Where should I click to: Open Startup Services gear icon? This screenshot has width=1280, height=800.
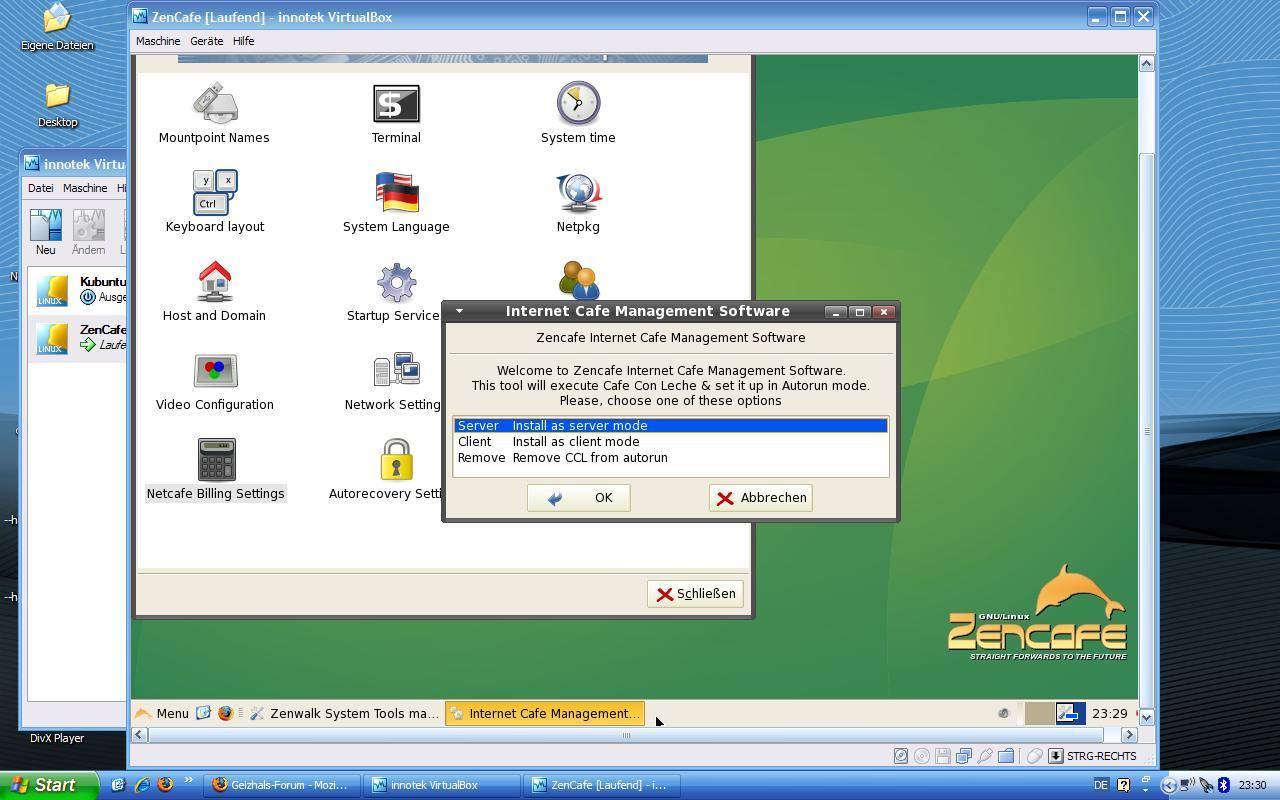click(x=396, y=283)
